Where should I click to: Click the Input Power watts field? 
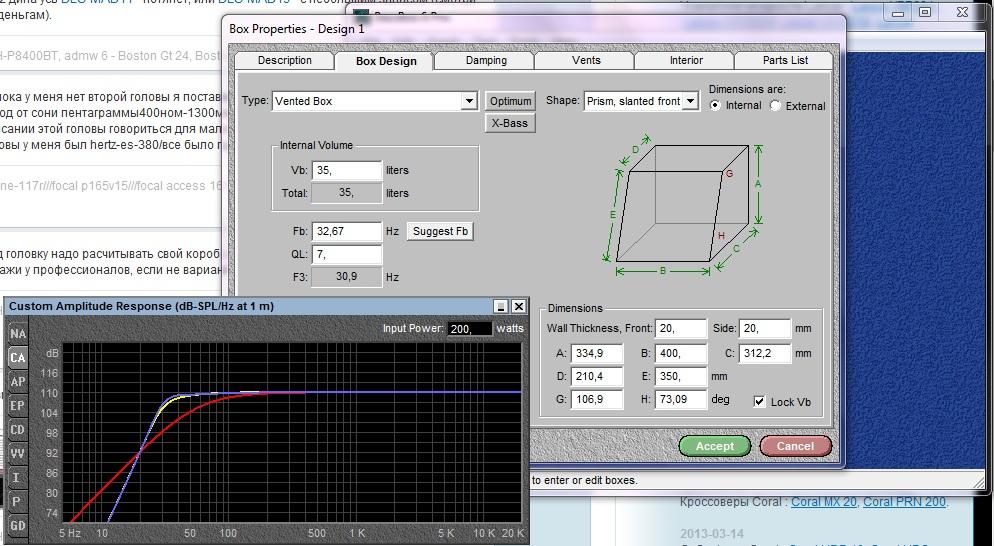click(x=470, y=328)
